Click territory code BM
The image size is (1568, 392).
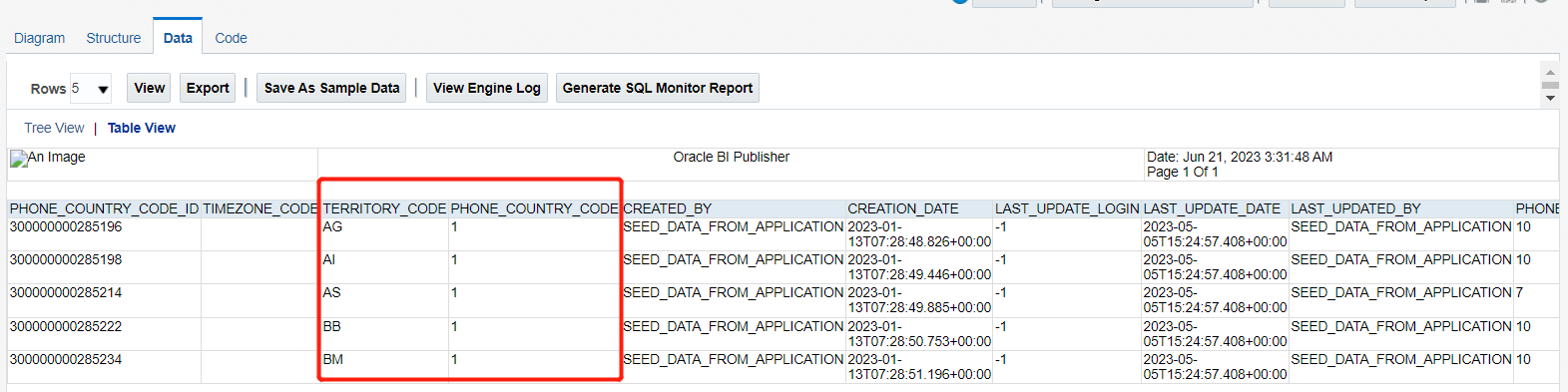(x=333, y=359)
